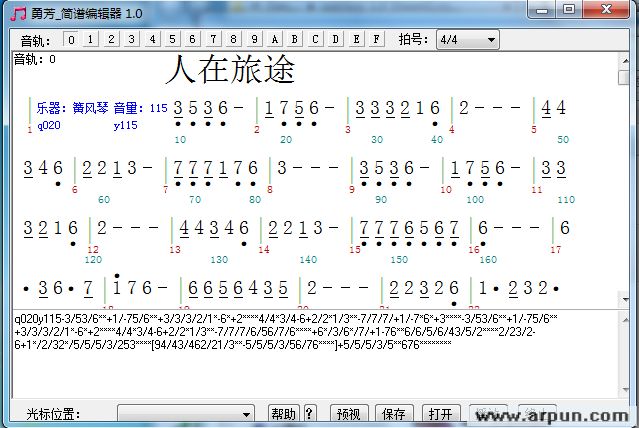
Task: Maximize the editor window
Action: coord(569,10)
